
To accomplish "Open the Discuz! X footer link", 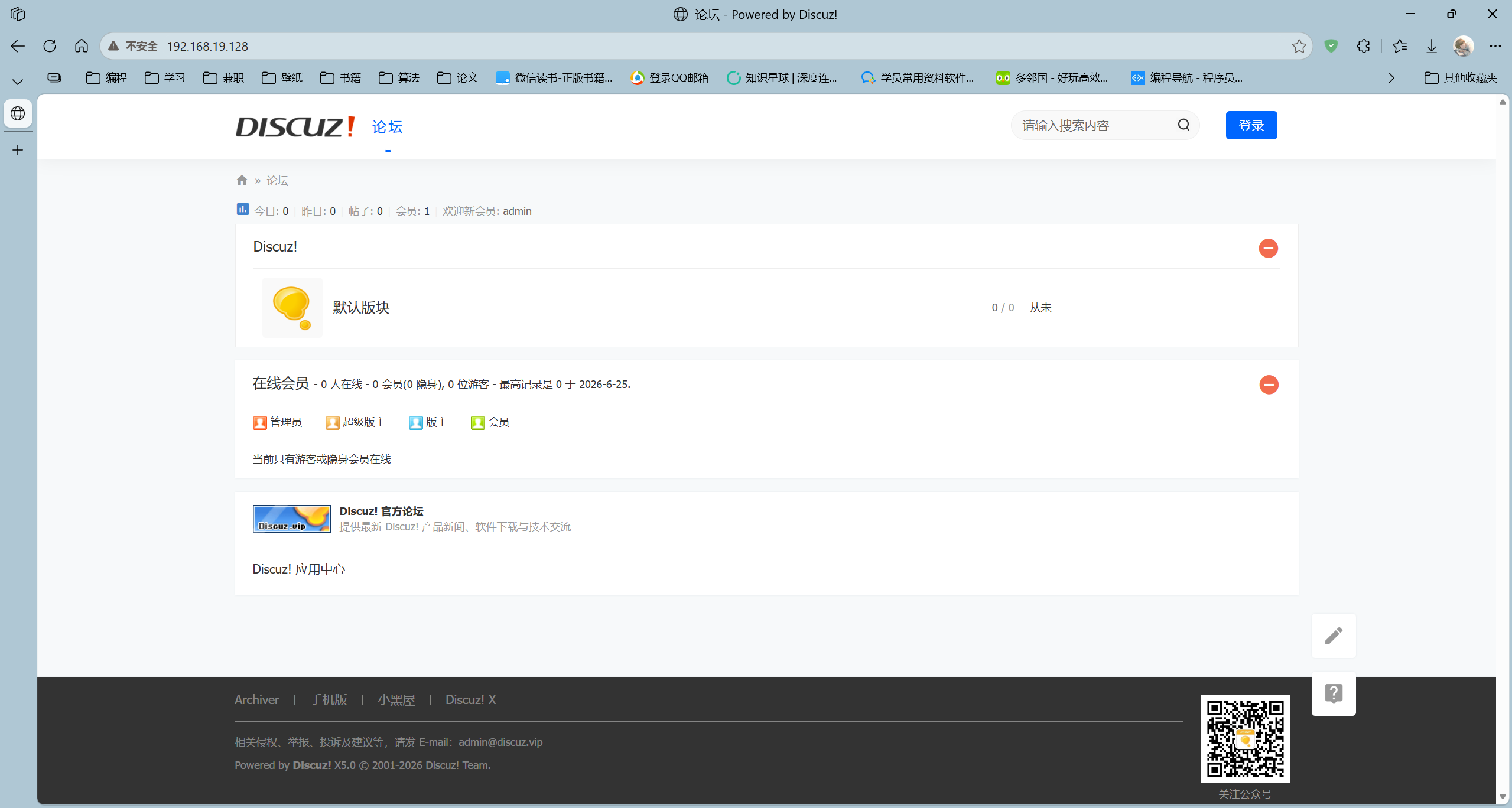I will click(x=470, y=700).
